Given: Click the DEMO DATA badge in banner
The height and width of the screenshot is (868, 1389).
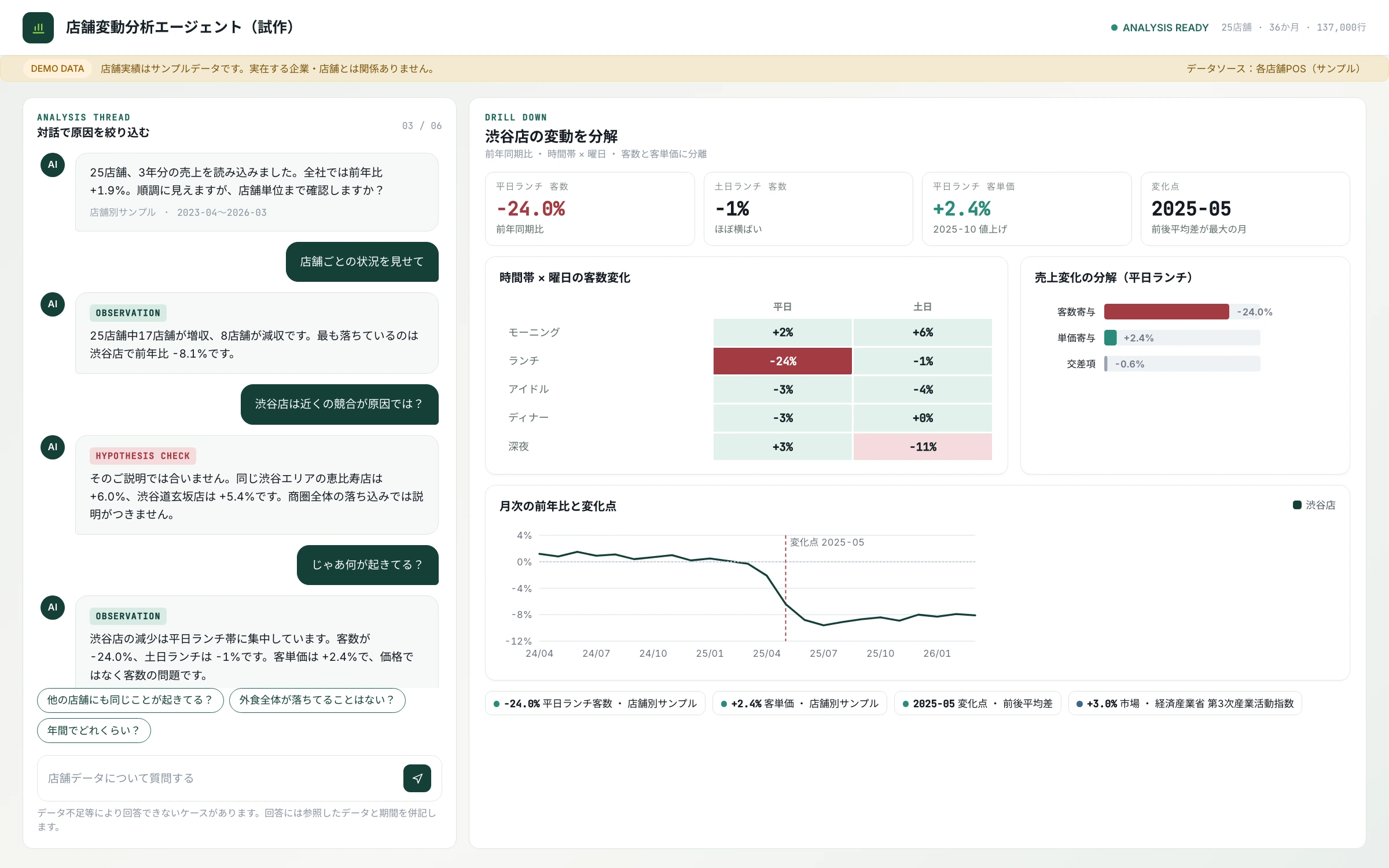Looking at the screenshot, I should coord(57,68).
